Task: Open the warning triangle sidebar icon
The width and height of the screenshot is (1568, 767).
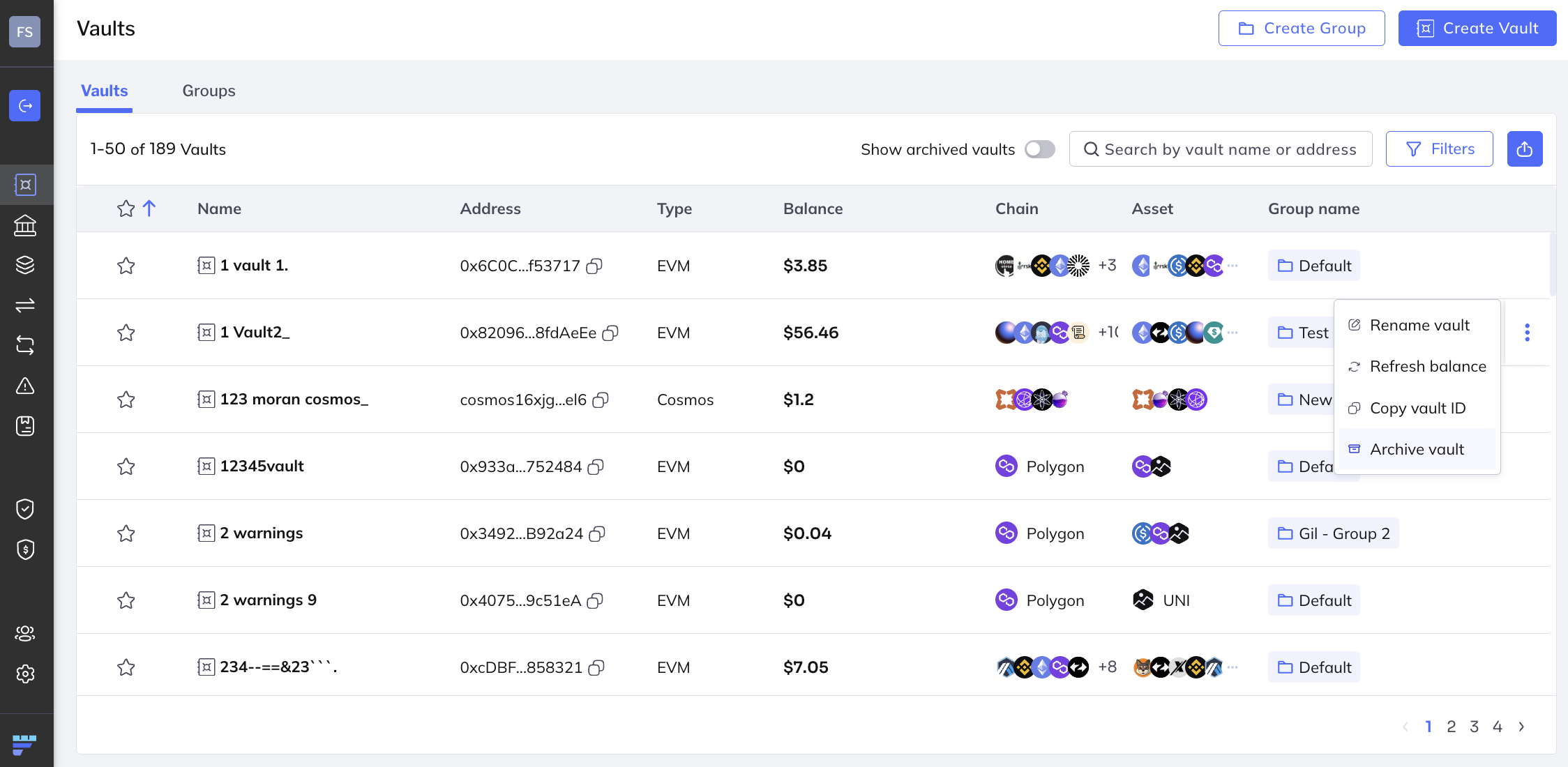Action: [25, 386]
